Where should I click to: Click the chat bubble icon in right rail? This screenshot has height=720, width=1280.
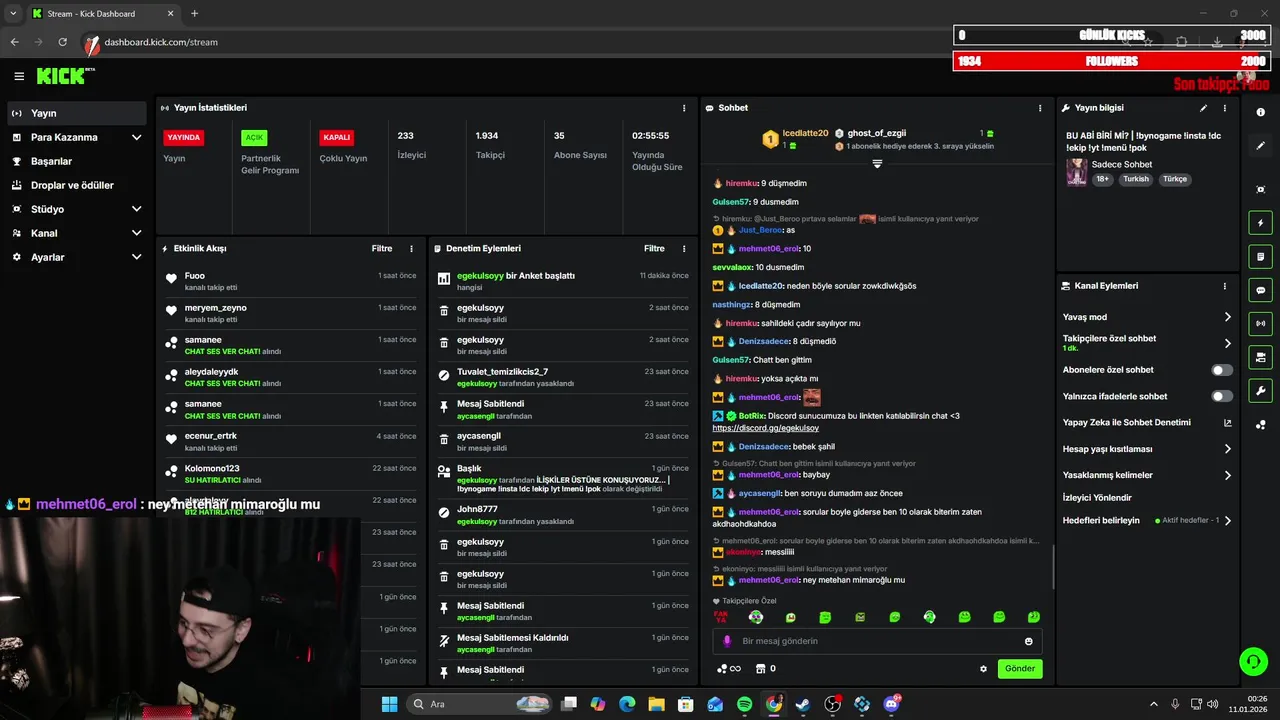pos(1260,290)
